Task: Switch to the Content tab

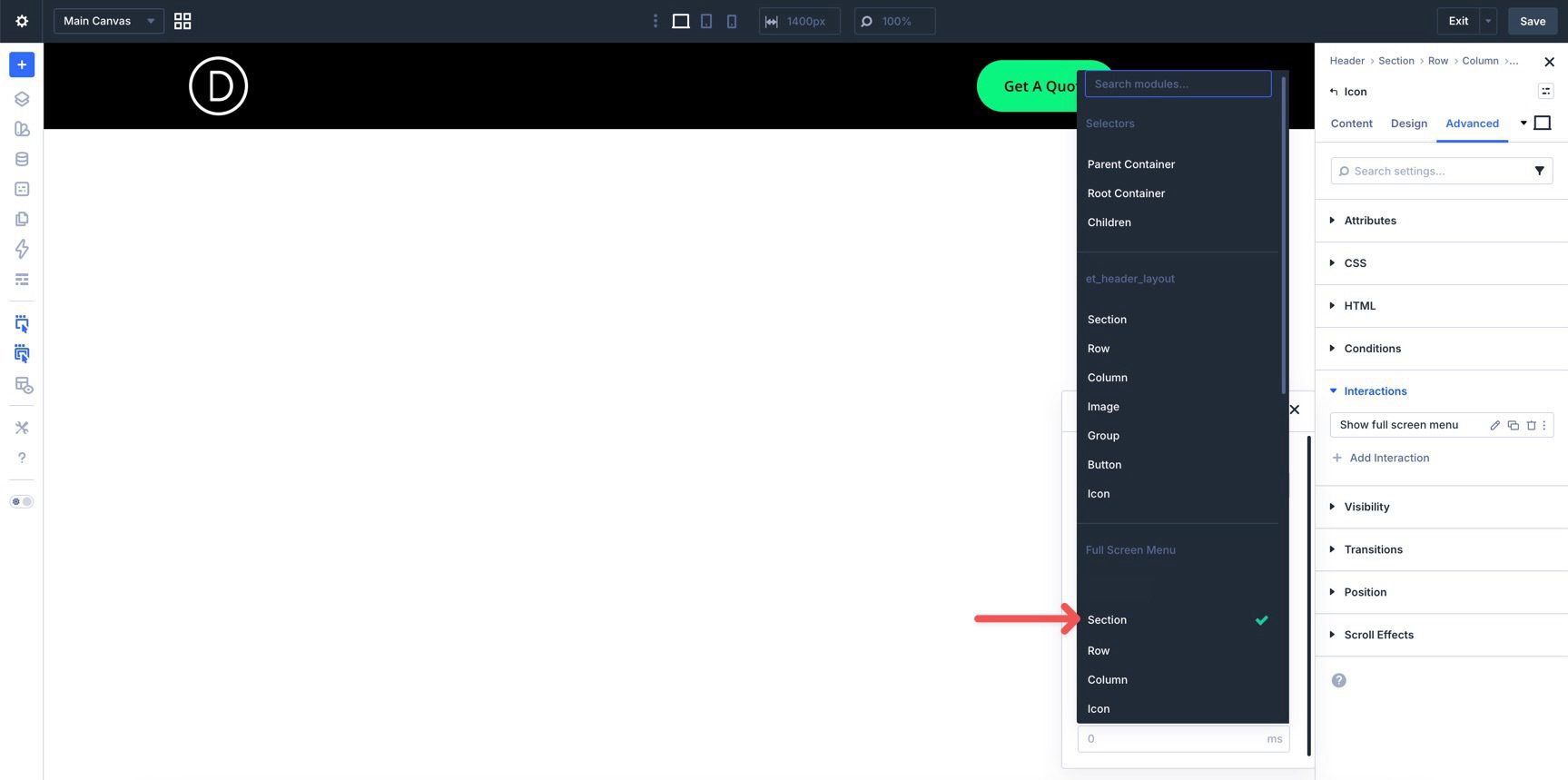Action: [x=1351, y=123]
